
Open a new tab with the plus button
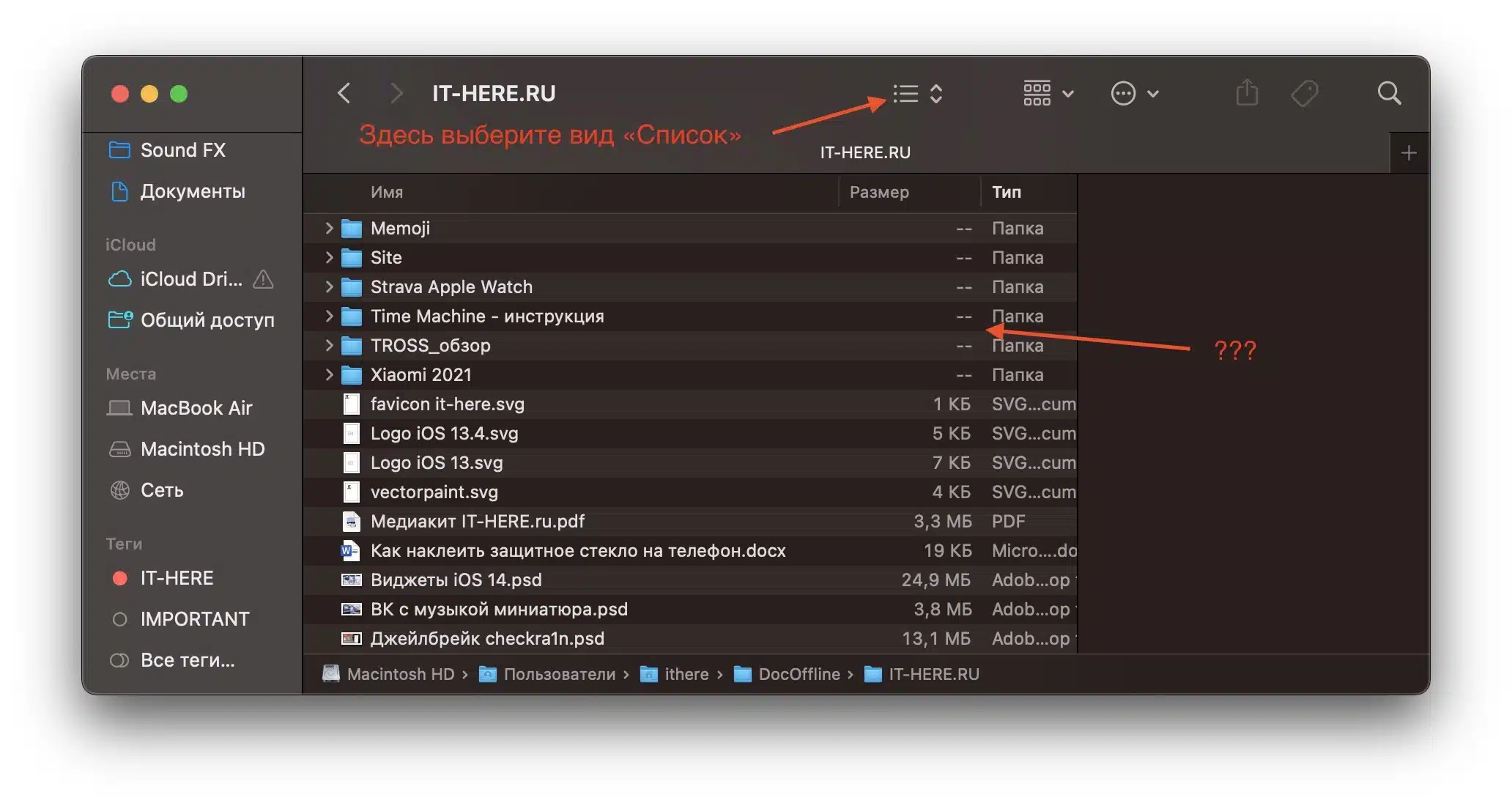tap(1409, 152)
